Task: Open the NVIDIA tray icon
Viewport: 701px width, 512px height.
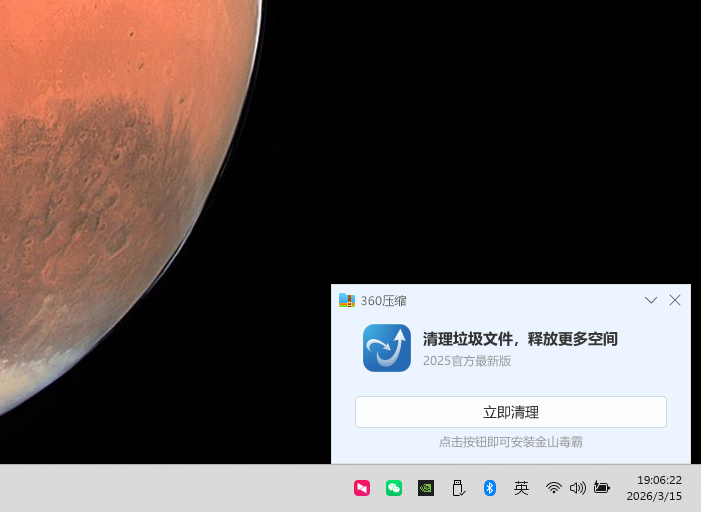Action: click(x=426, y=488)
